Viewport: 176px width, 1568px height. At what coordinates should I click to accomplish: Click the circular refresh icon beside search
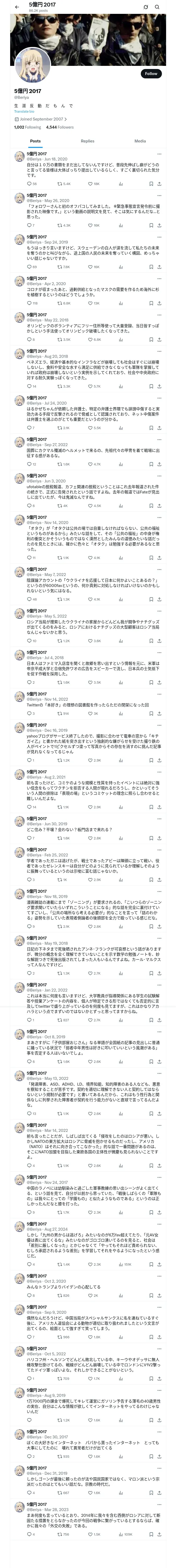[x=146, y=7]
